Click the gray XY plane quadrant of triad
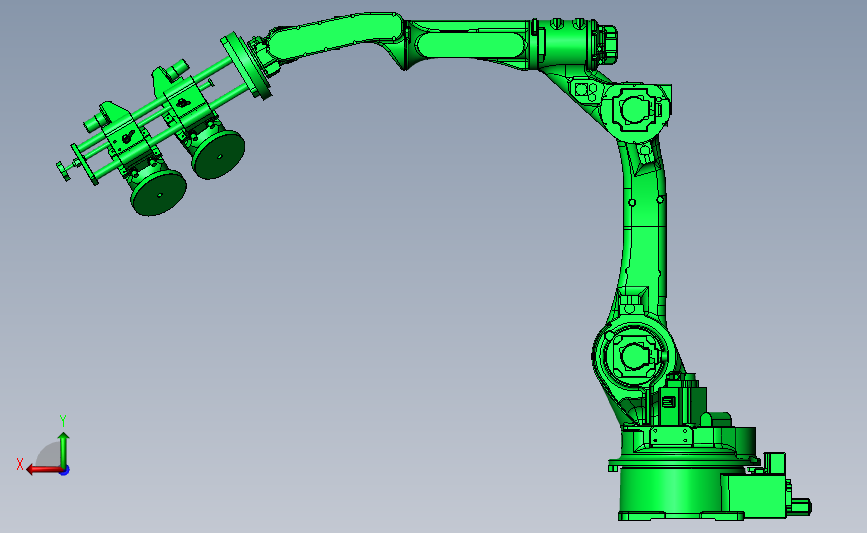 coord(49,456)
